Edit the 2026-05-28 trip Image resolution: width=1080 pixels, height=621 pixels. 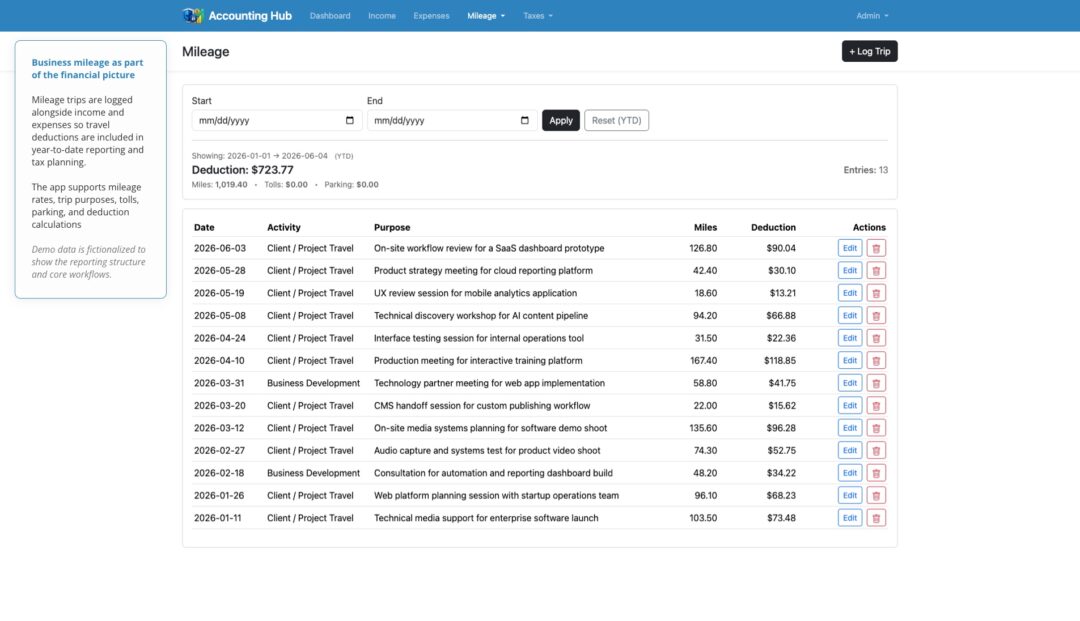pos(850,271)
